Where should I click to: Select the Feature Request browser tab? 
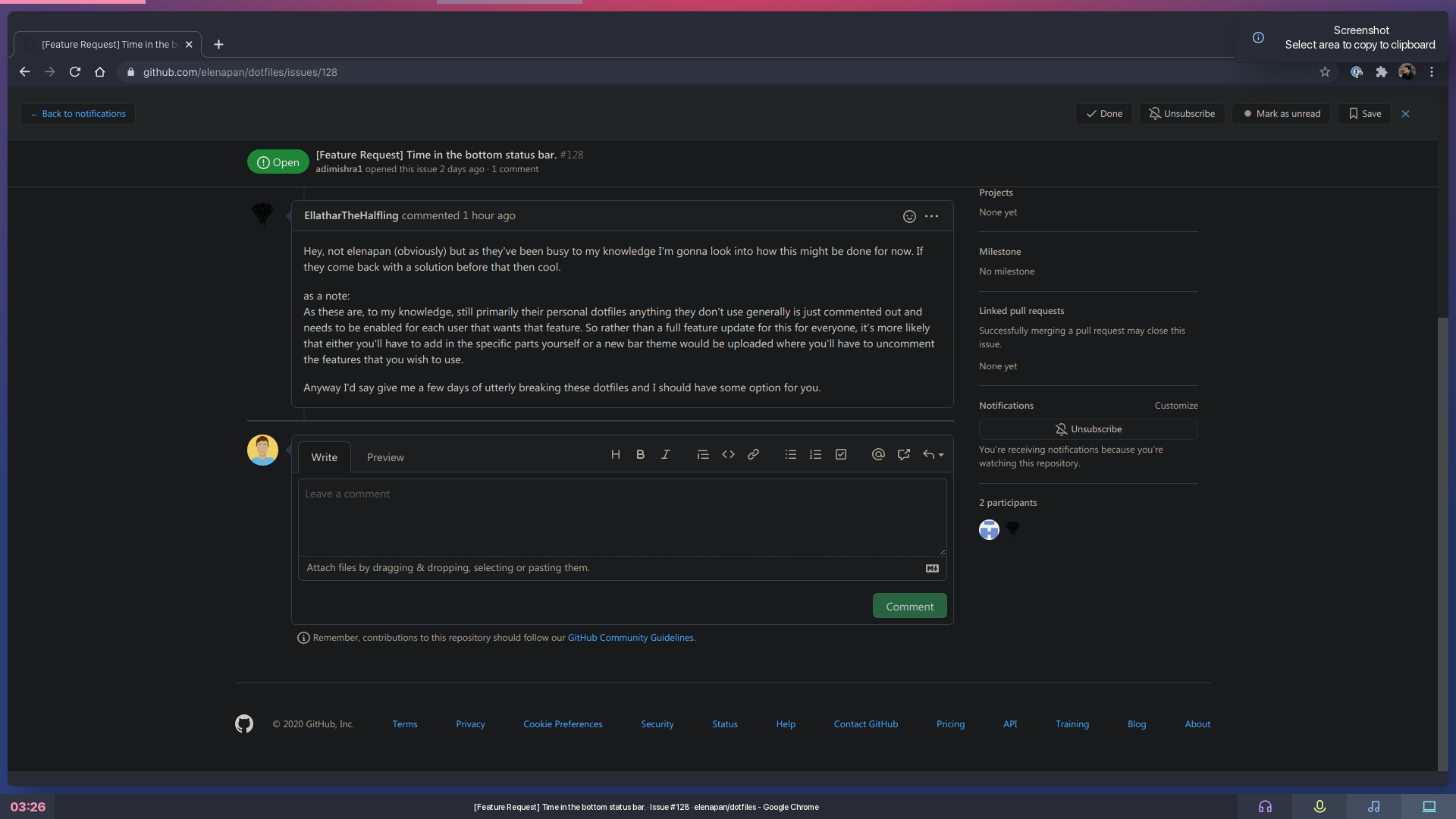click(x=108, y=45)
